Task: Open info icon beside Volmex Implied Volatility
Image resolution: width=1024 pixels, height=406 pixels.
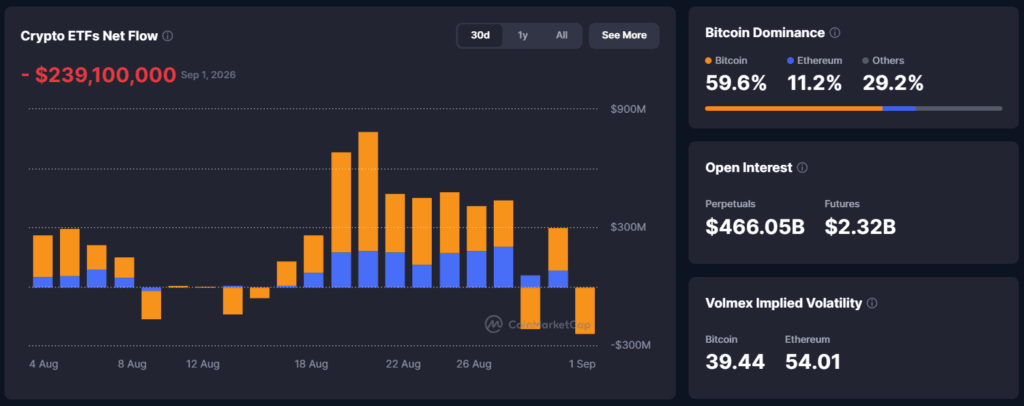Action: pyautogui.click(x=872, y=304)
